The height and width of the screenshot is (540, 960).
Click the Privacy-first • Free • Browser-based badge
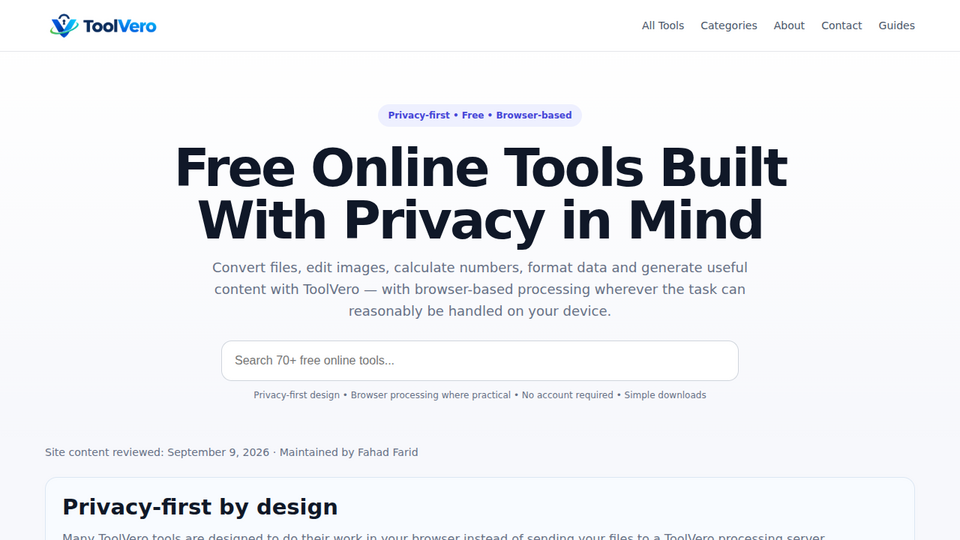pyautogui.click(x=480, y=115)
